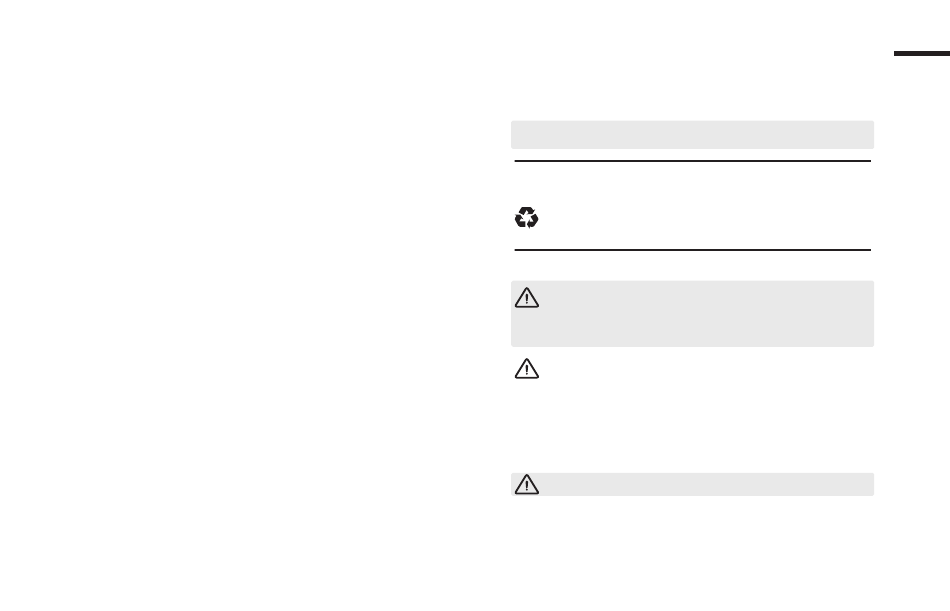This screenshot has width=950, height=611.
Task: Click the recycling symbol icon
Action: 527,217
